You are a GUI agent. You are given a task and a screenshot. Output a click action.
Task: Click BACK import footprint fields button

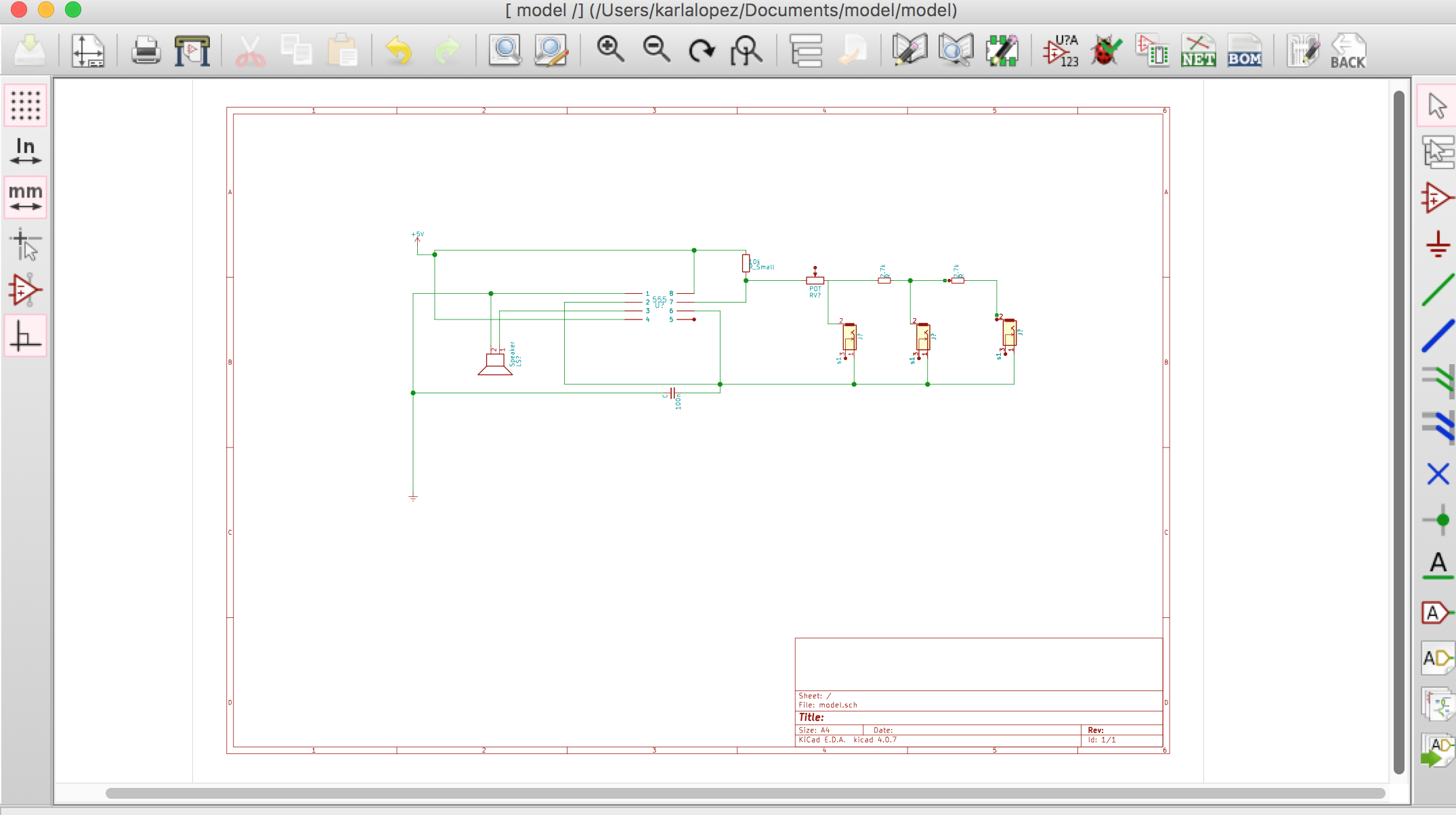pos(1348,51)
